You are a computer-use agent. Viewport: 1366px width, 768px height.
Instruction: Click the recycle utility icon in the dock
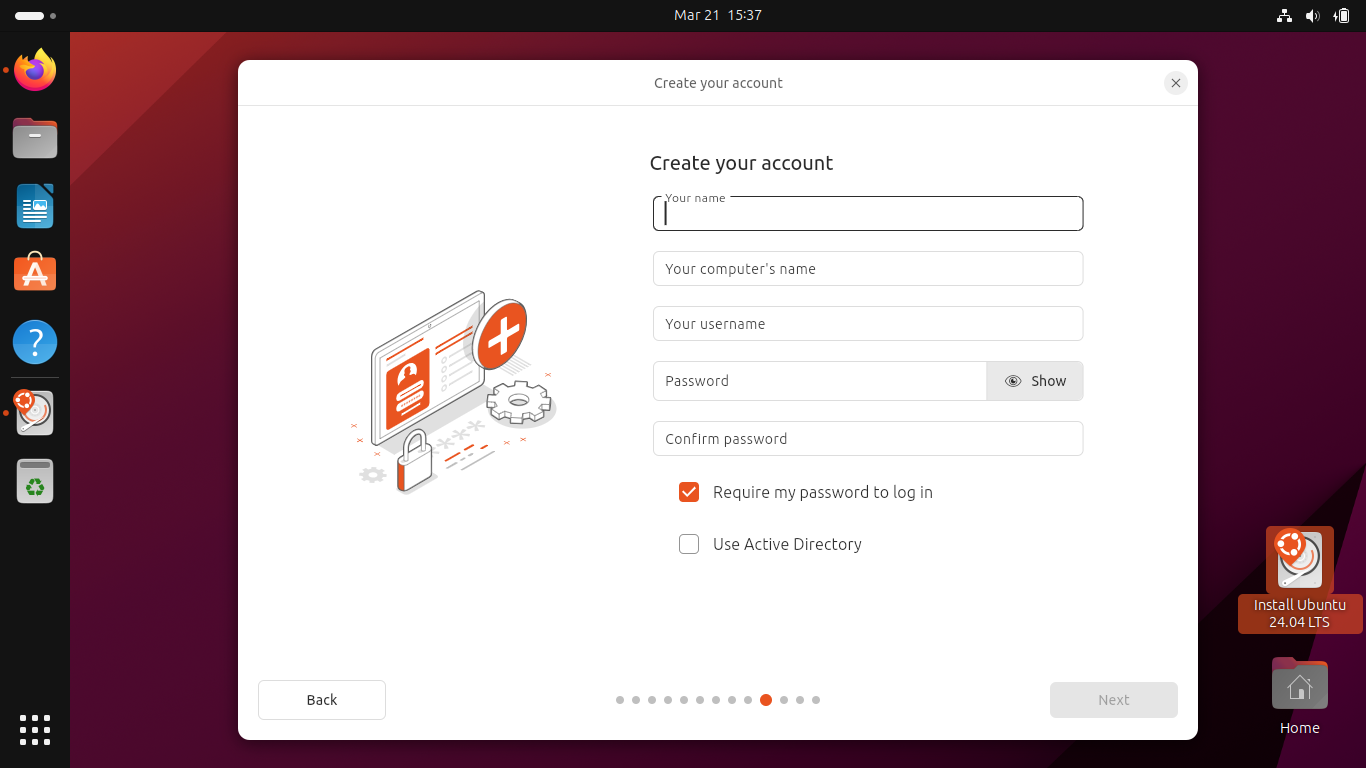pyautogui.click(x=35, y=481)
